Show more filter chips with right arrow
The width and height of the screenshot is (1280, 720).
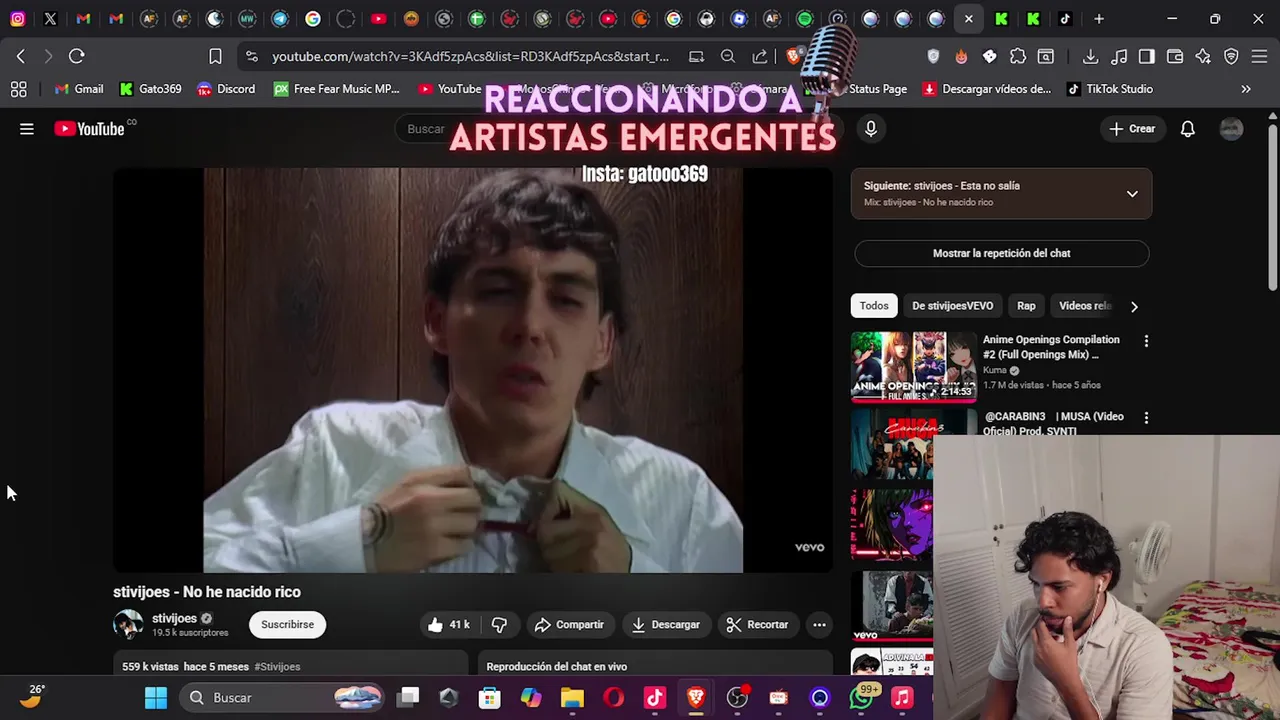tap(1134, 307)
